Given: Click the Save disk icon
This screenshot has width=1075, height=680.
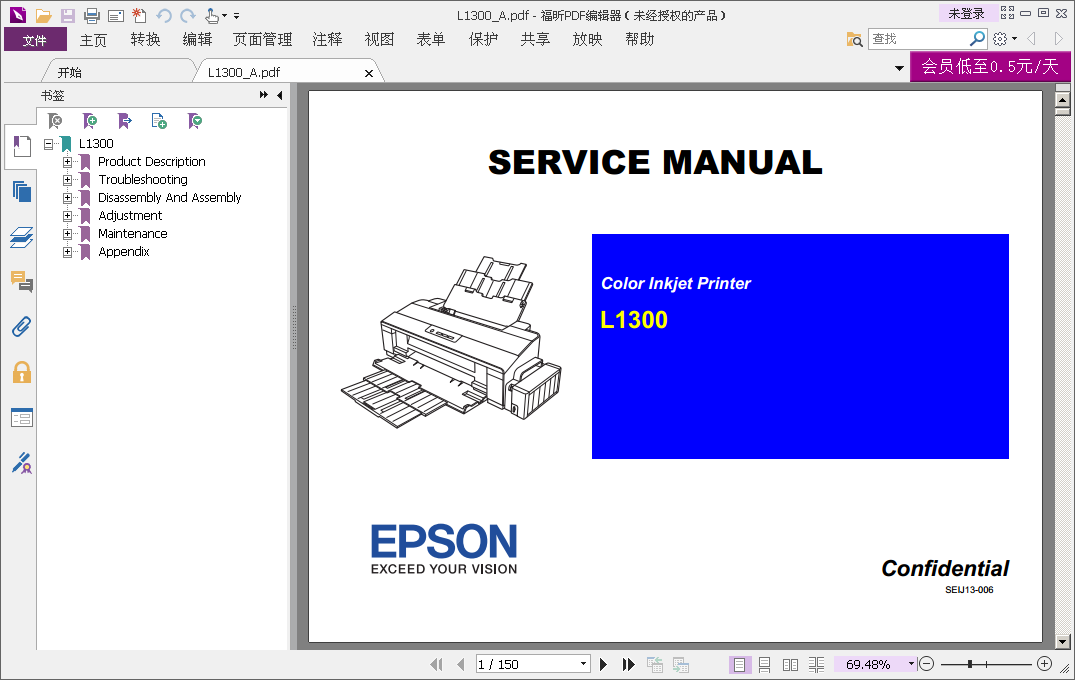Looking at the screenshot, I should tap(67, 15).
